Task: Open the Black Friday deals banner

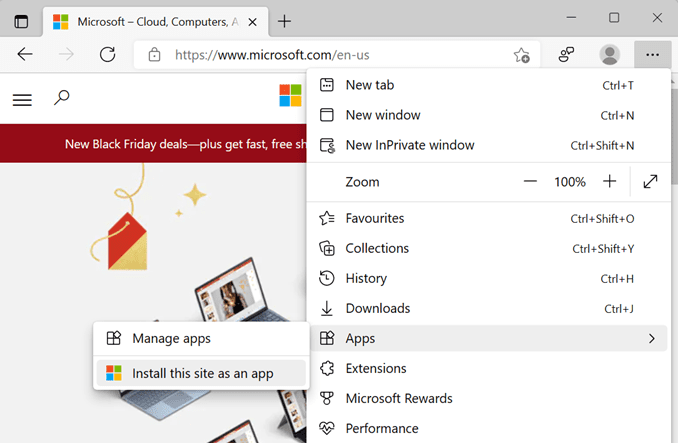Action: tap(154, 143)
